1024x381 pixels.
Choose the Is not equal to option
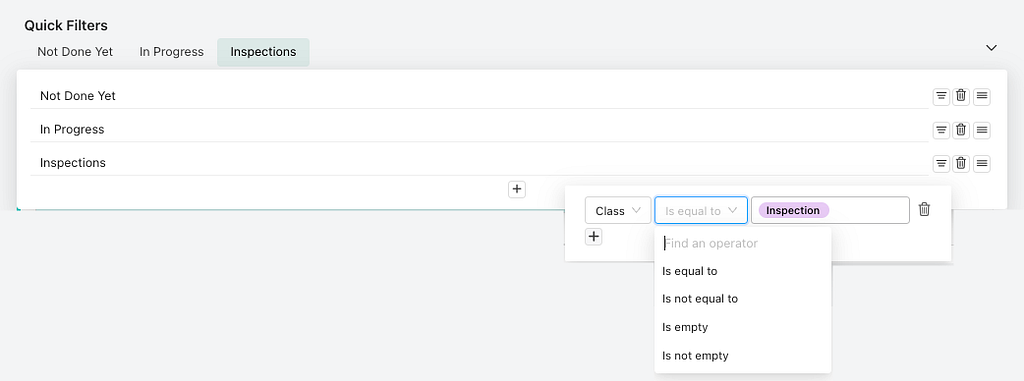[743, 299]
